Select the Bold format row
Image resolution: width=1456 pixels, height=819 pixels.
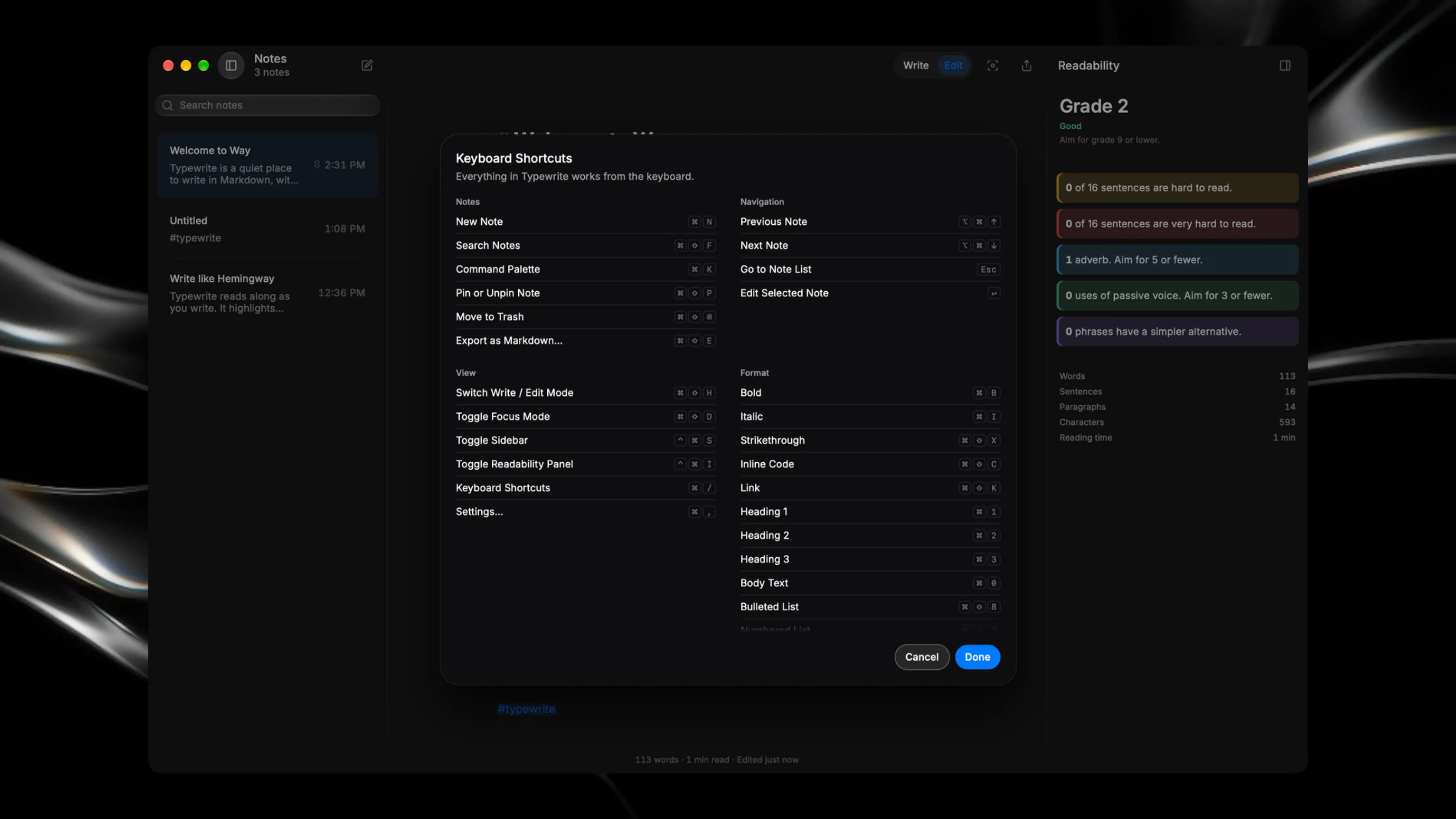click(870, 392)
